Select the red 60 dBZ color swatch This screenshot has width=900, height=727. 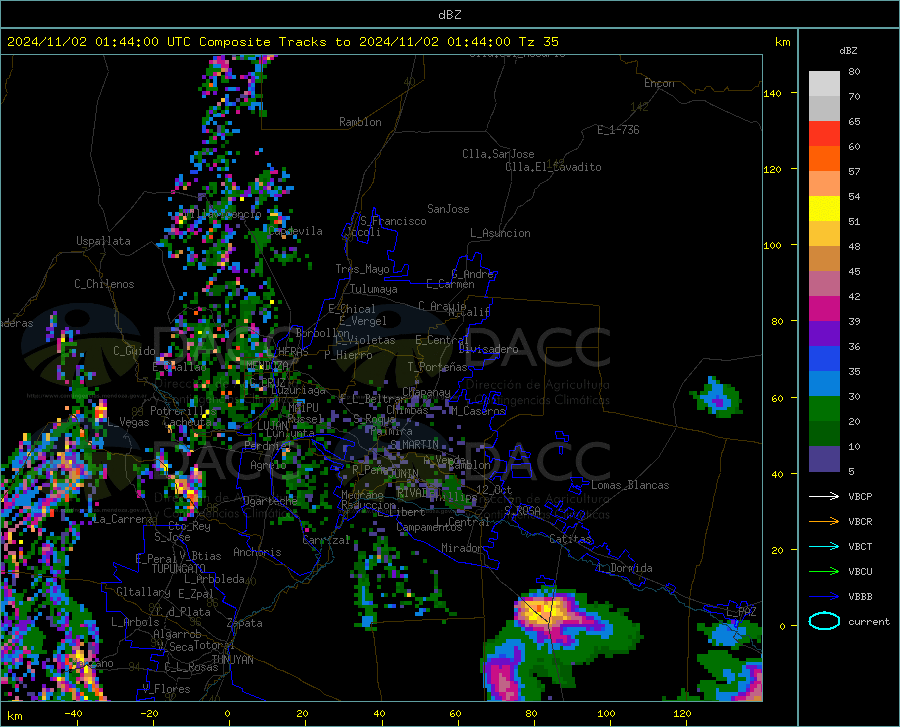(x=824, y=134)
